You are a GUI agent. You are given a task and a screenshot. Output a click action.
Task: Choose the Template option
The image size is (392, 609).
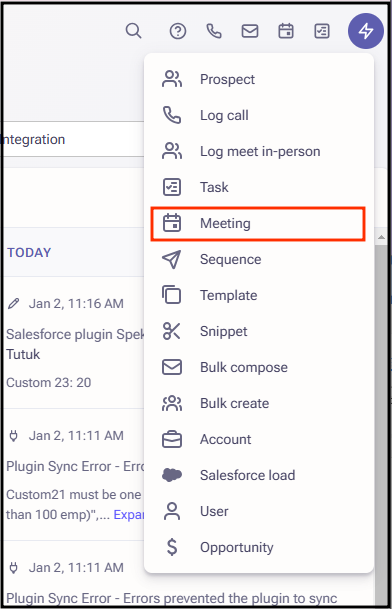click(258, 295)
